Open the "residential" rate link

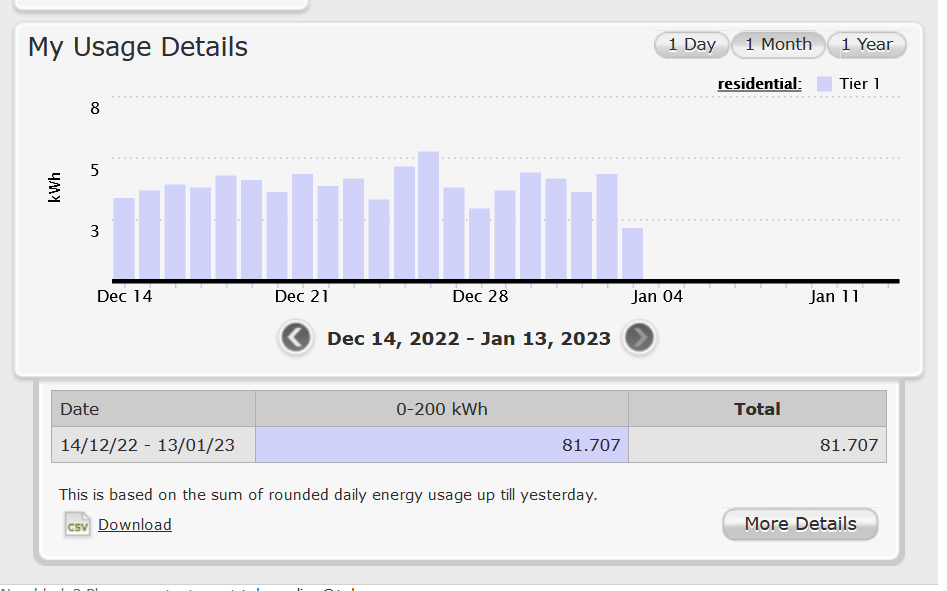click(758, 83)
